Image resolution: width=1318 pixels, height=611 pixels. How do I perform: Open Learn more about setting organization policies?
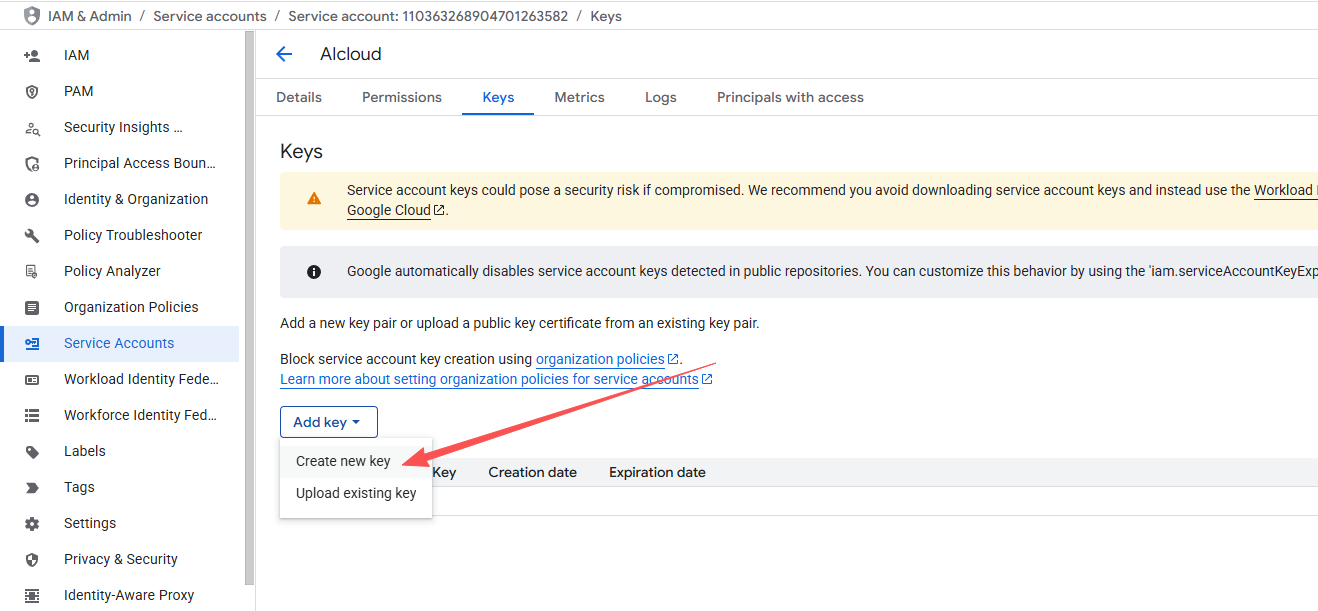(x=489, y=379)
